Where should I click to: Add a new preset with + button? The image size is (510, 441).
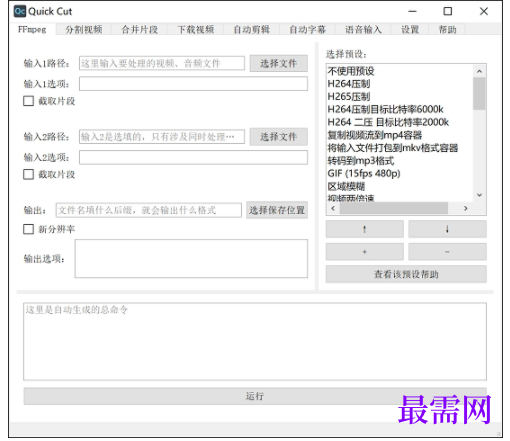365,252
